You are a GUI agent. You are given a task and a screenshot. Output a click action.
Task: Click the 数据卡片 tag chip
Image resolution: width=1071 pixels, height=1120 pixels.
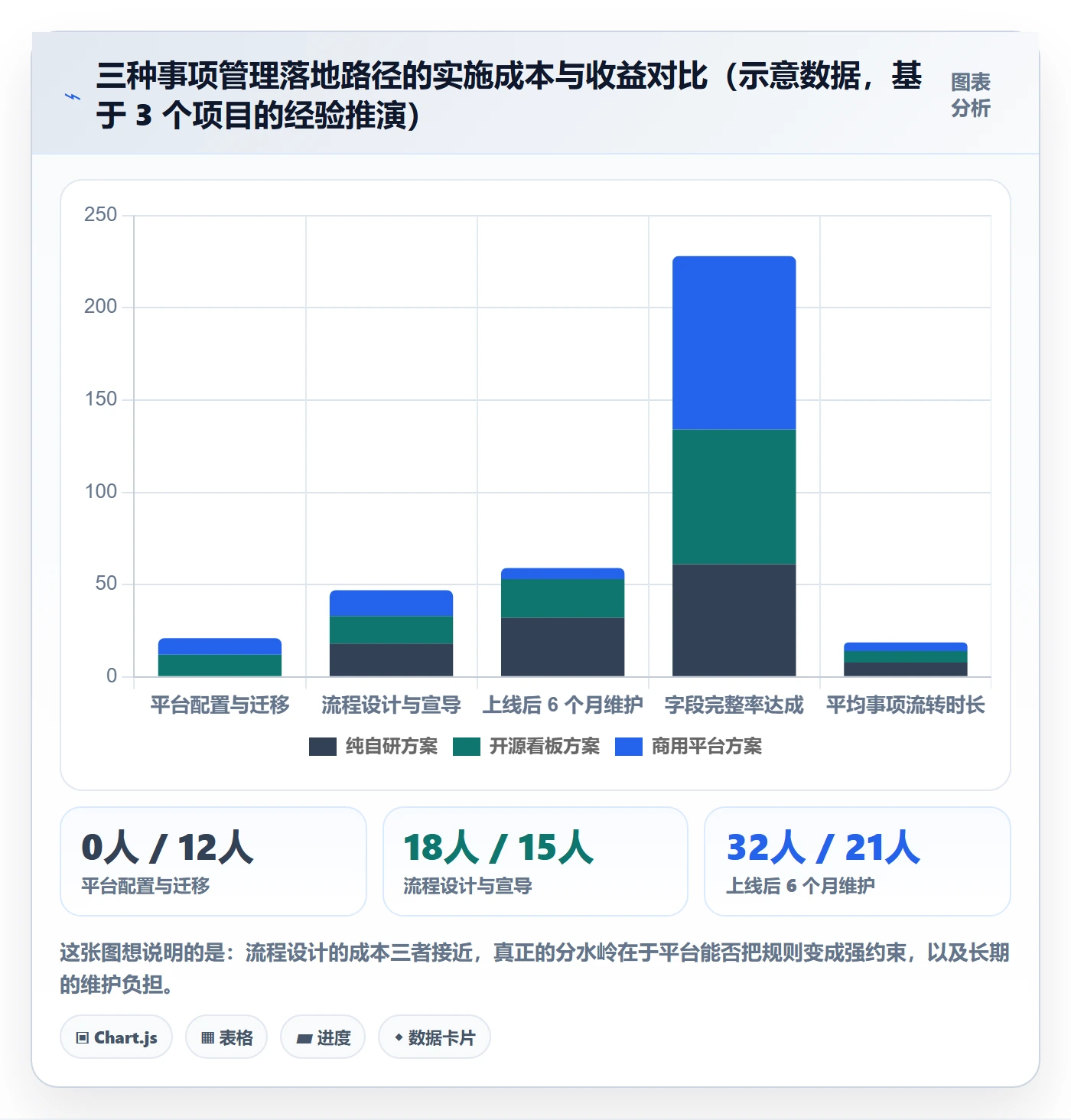[x=435, y=1037]
